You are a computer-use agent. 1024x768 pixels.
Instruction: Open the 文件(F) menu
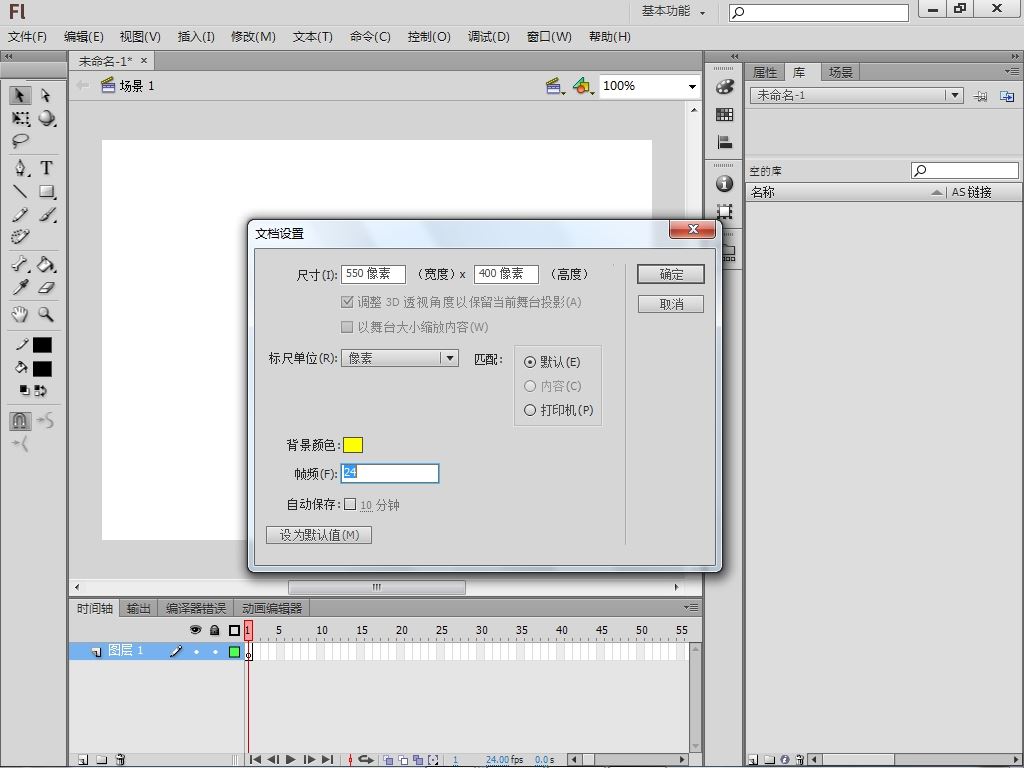click(27, 37)
